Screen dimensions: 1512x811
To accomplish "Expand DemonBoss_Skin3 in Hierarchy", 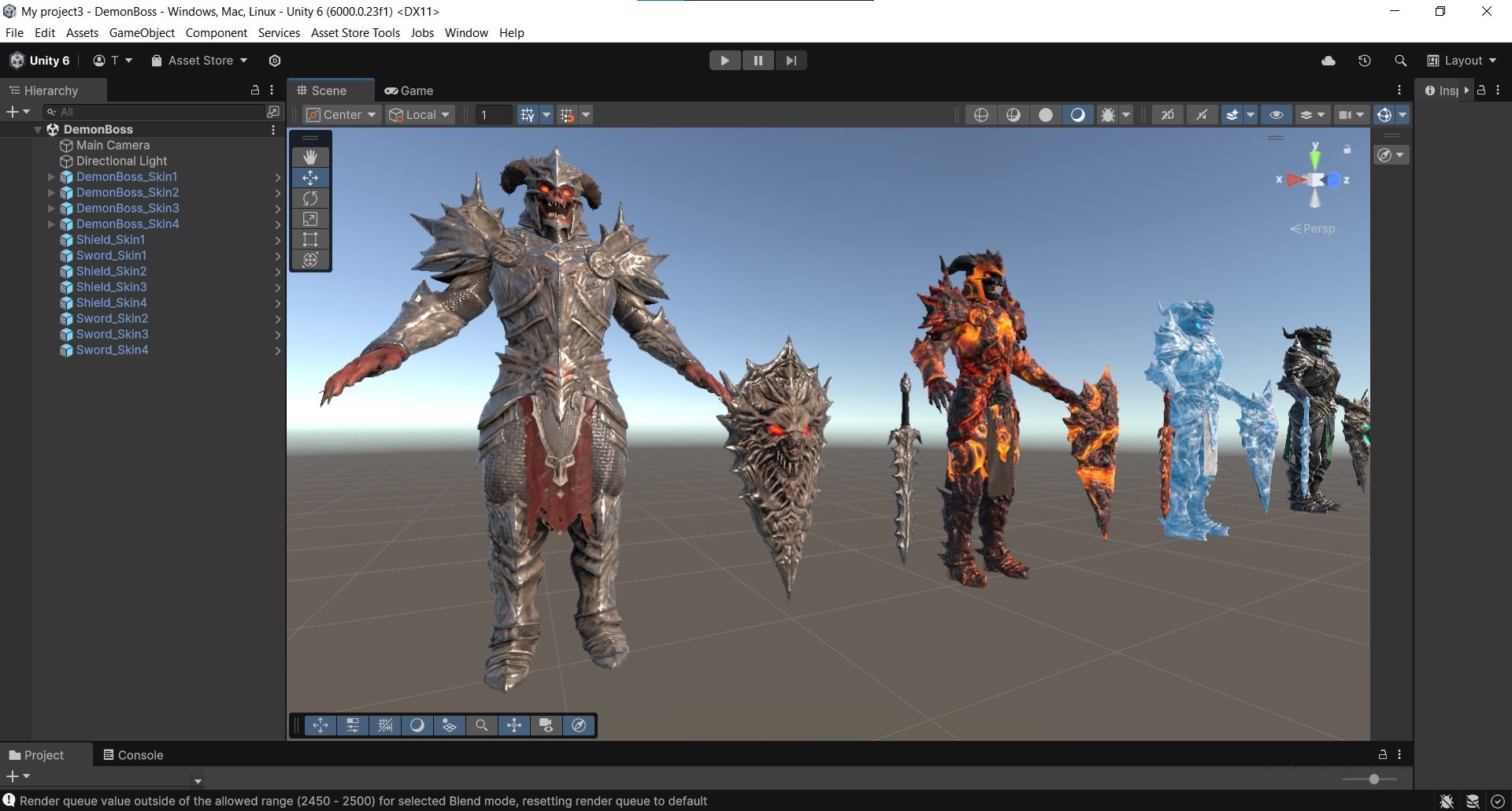I will click(x=51, y=209).
